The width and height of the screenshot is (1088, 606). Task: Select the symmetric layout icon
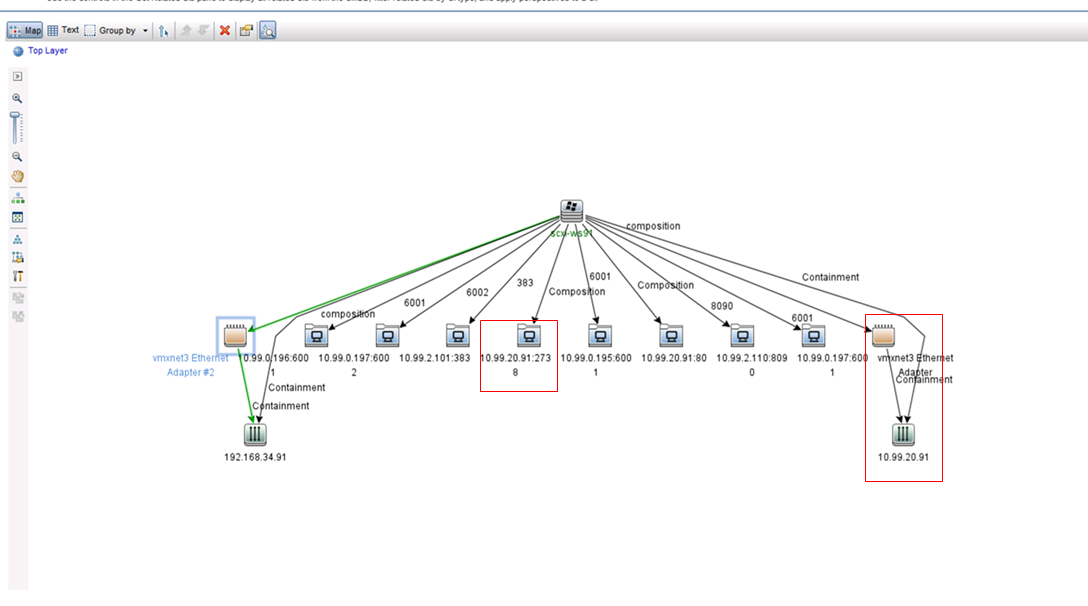pos(17,238)
